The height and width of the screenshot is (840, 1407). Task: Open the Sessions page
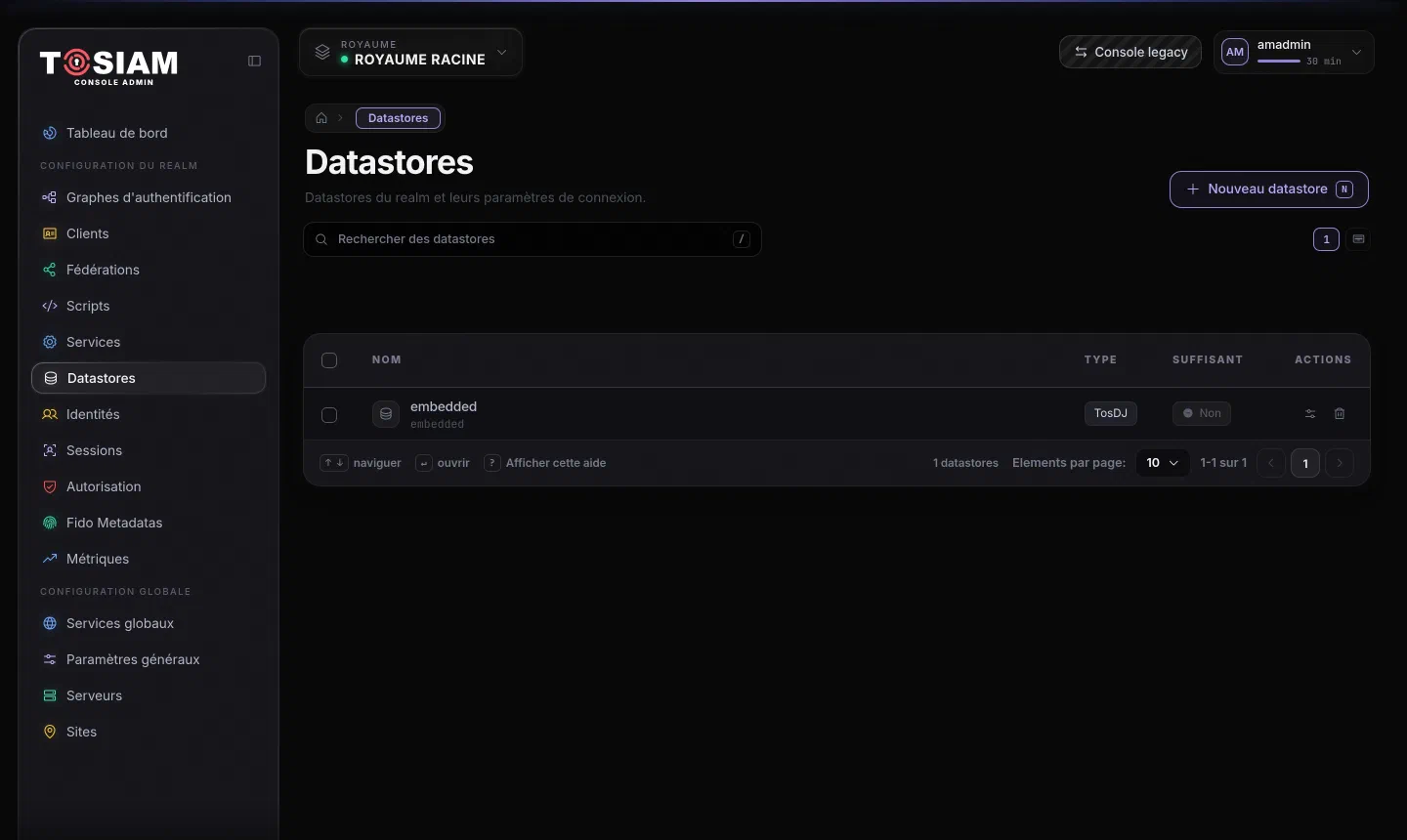click(x=149, y=450)
